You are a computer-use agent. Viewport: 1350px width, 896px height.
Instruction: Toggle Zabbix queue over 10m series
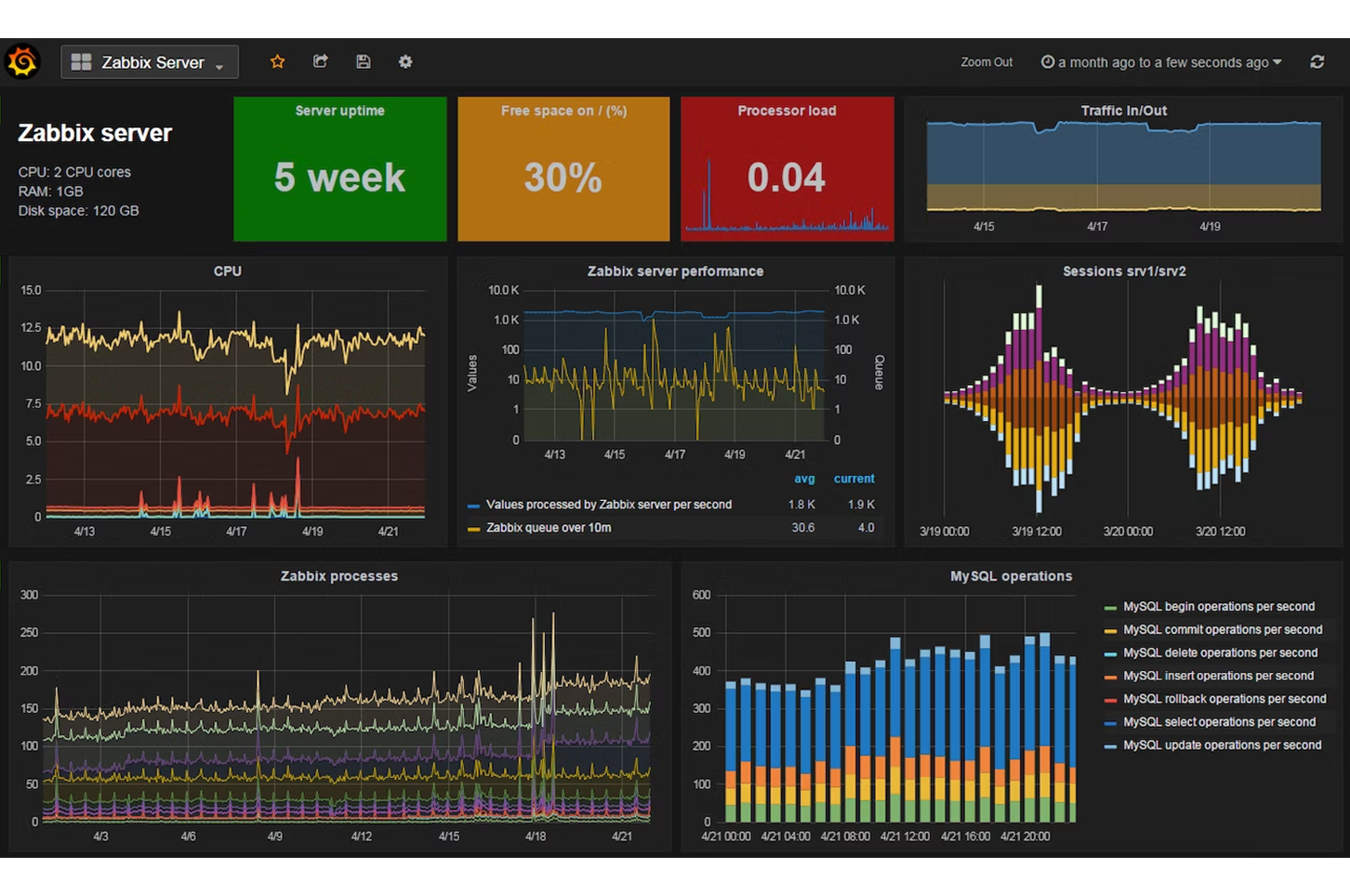549,528
